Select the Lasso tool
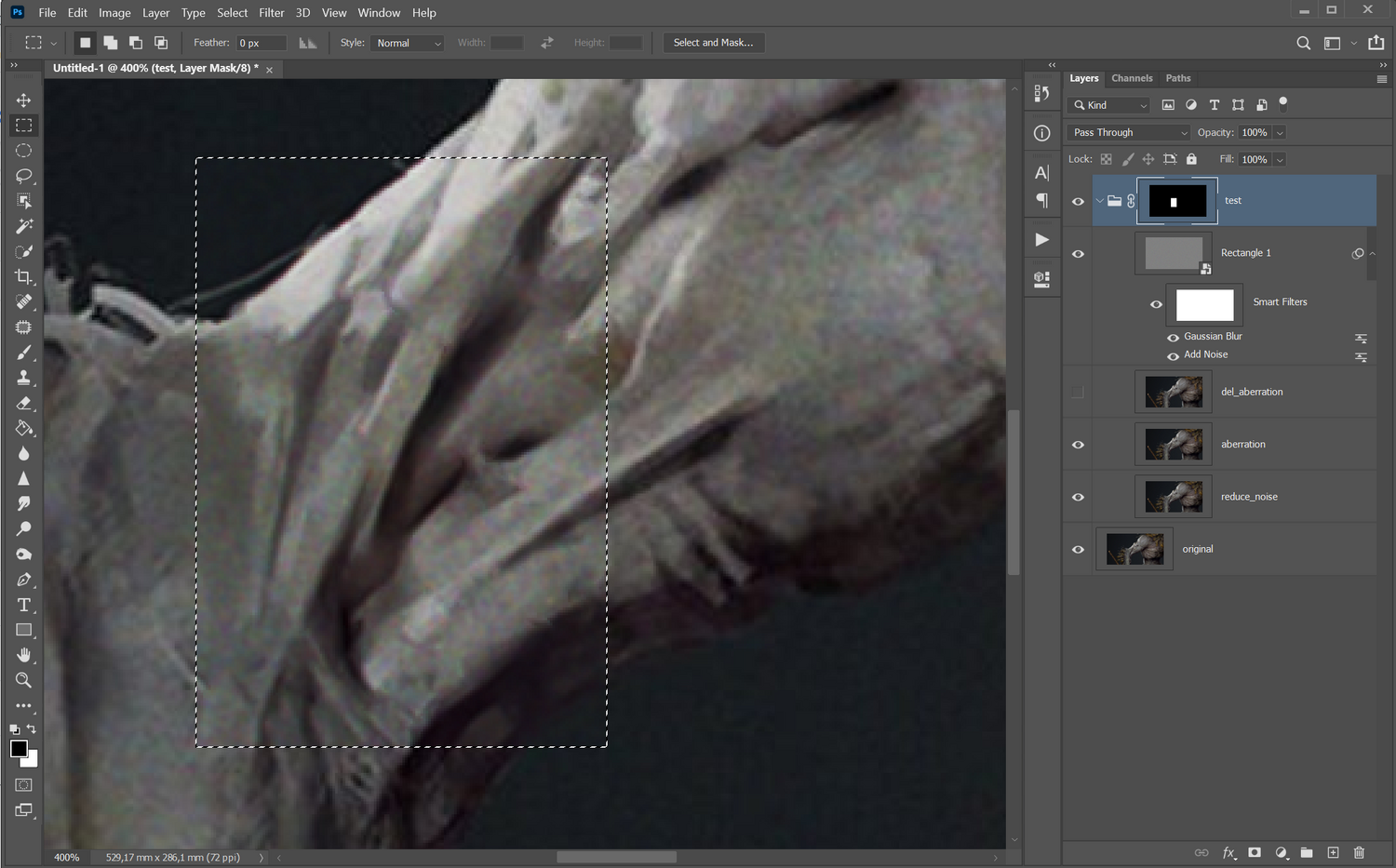1396x868 pixels. 24,176
